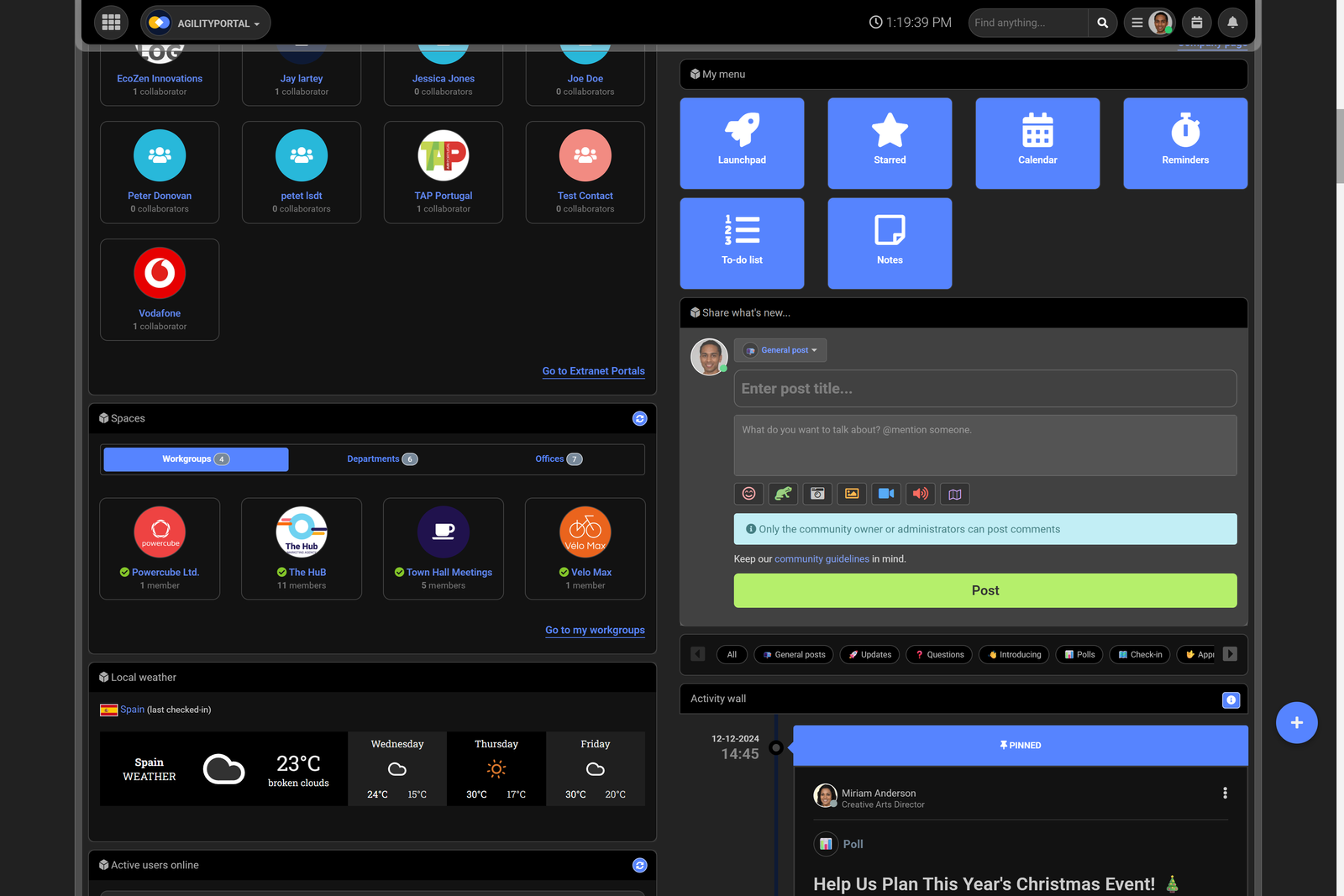Open the To-do list tile
Viewport: 1344px width, 896px height.
[742, 243]
